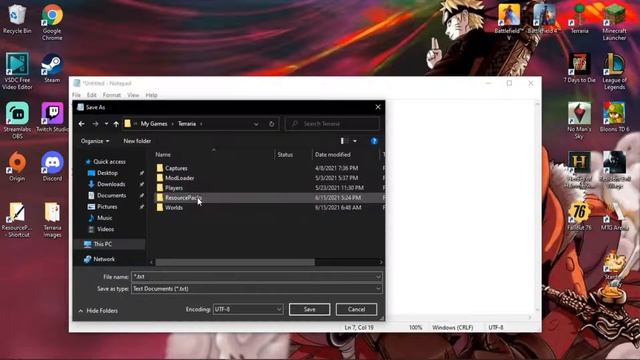Open Minecraft Launcher desktop shortcut

(614, 22)
